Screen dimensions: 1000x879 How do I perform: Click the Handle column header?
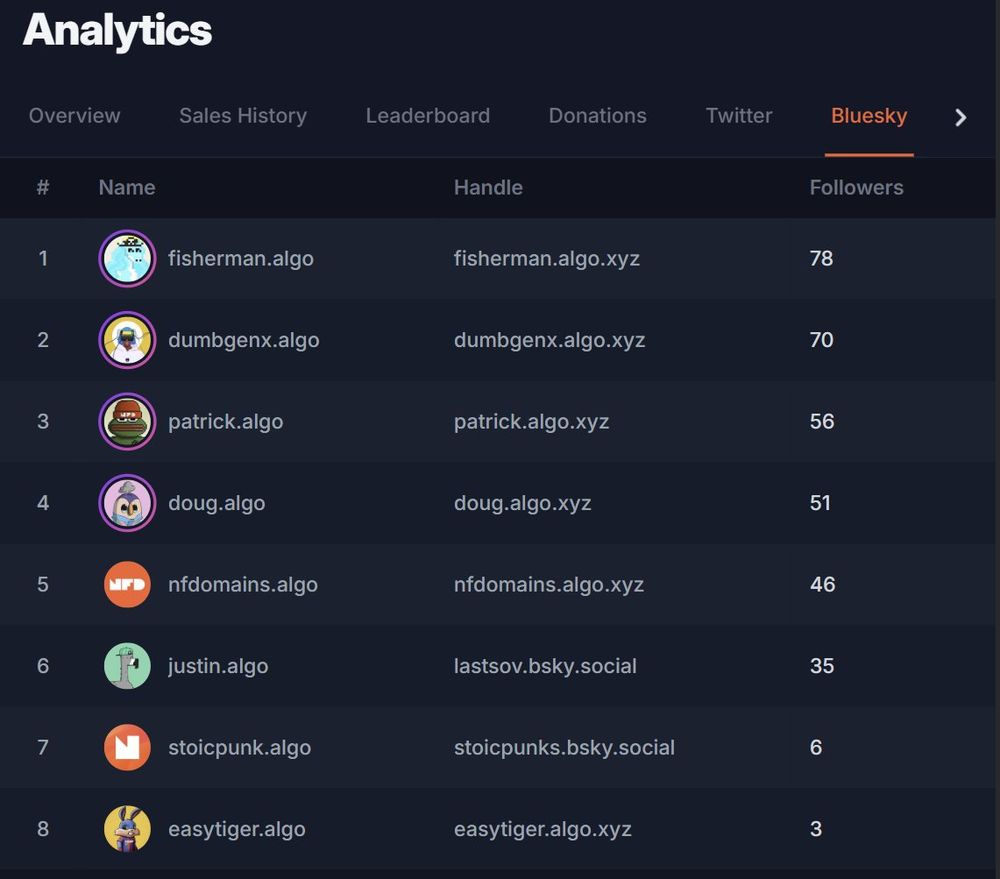[489, 188]
